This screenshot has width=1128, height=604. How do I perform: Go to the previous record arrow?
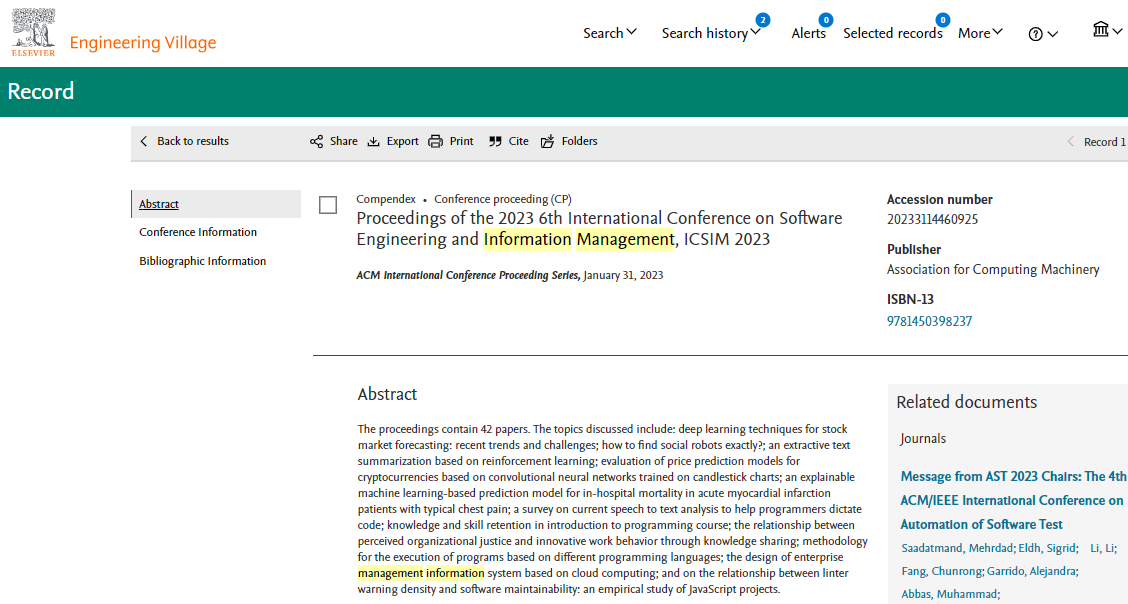click(1070, 142)
